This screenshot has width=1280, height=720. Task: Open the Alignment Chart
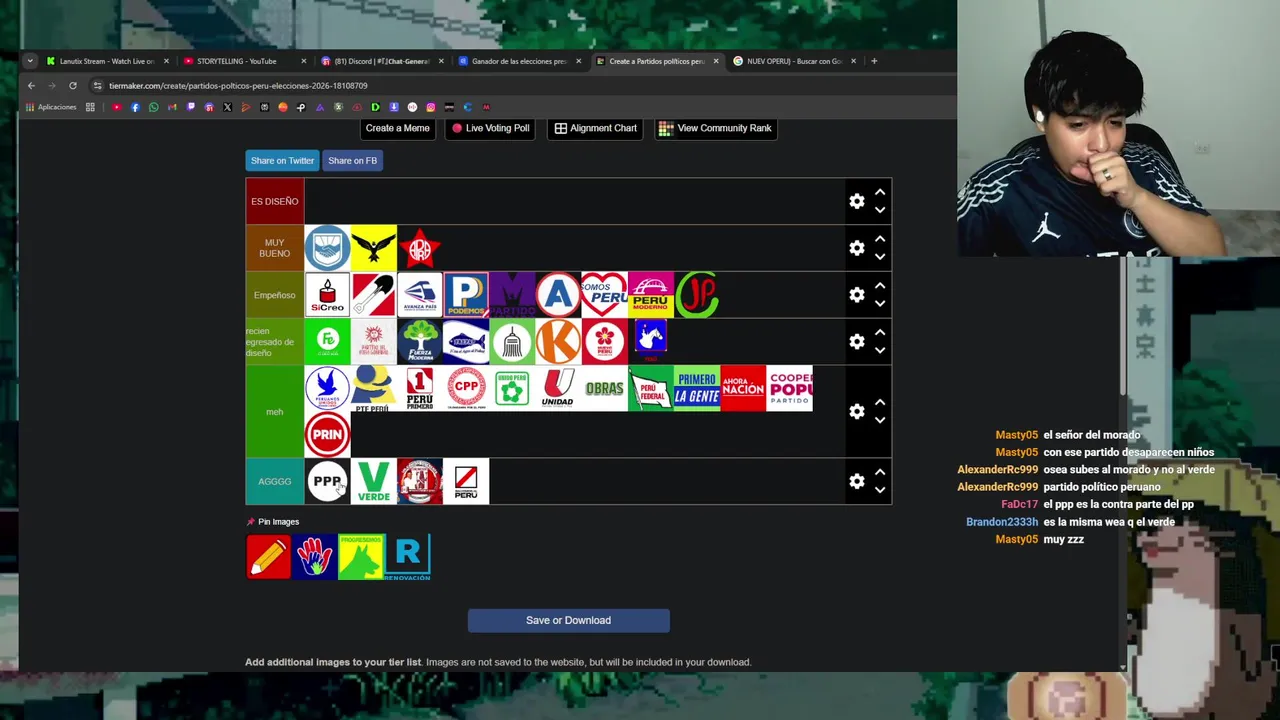pos(596,128)
